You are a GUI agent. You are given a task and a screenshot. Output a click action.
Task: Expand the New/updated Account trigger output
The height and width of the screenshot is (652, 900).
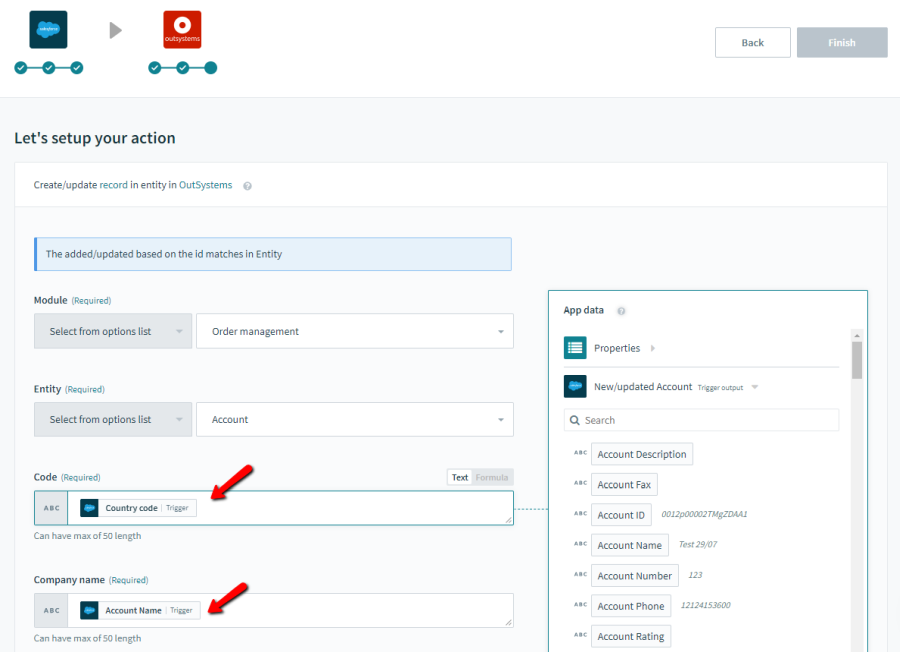tap(755, 387)
